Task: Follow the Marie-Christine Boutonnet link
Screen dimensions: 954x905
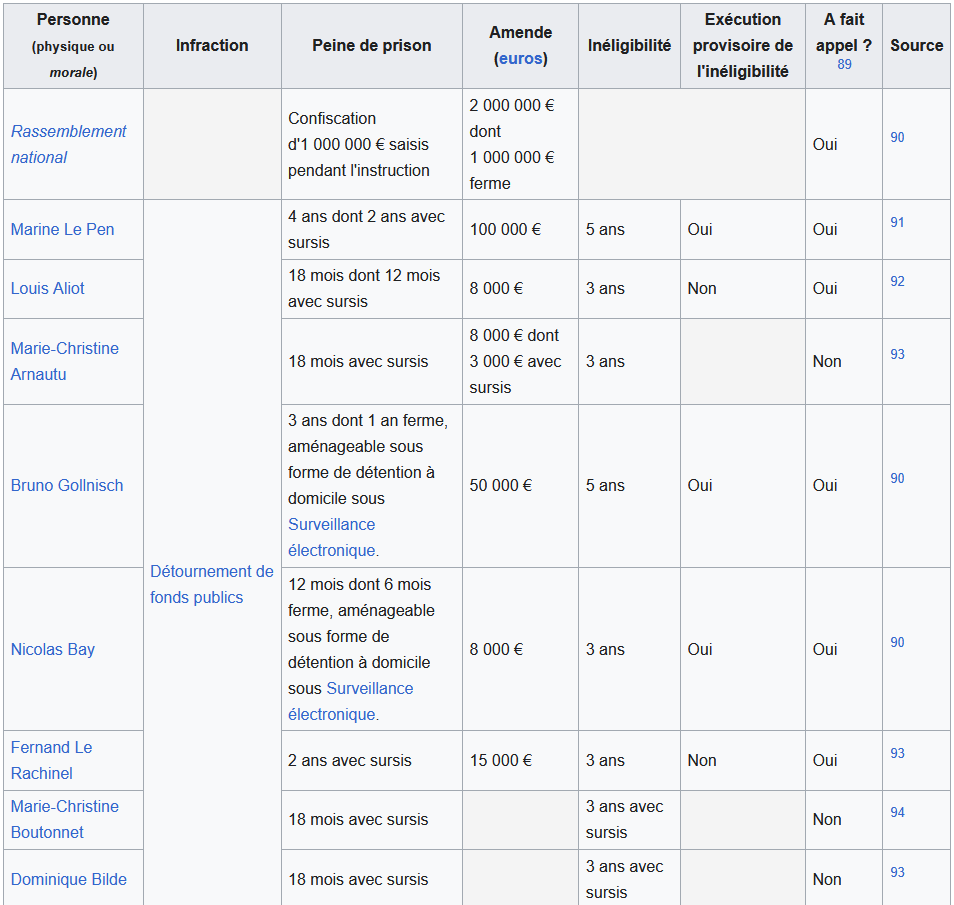Action: [64, 819]
